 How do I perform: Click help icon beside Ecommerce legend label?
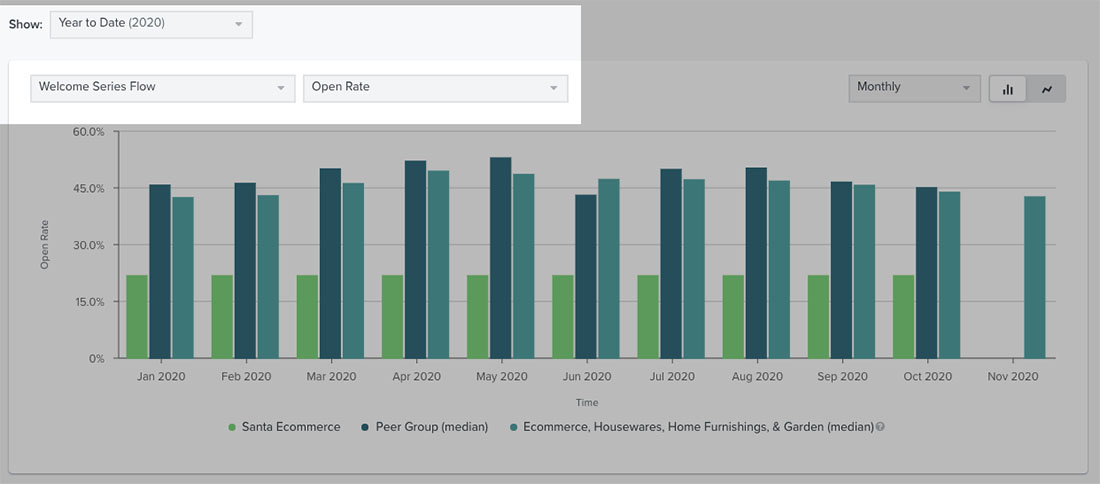[881, 427]
